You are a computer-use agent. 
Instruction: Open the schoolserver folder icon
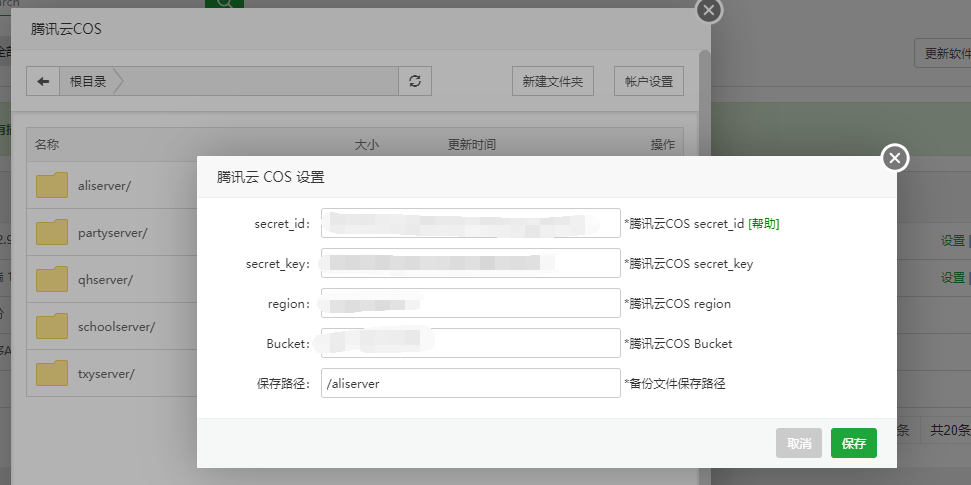tap(52, 326)
